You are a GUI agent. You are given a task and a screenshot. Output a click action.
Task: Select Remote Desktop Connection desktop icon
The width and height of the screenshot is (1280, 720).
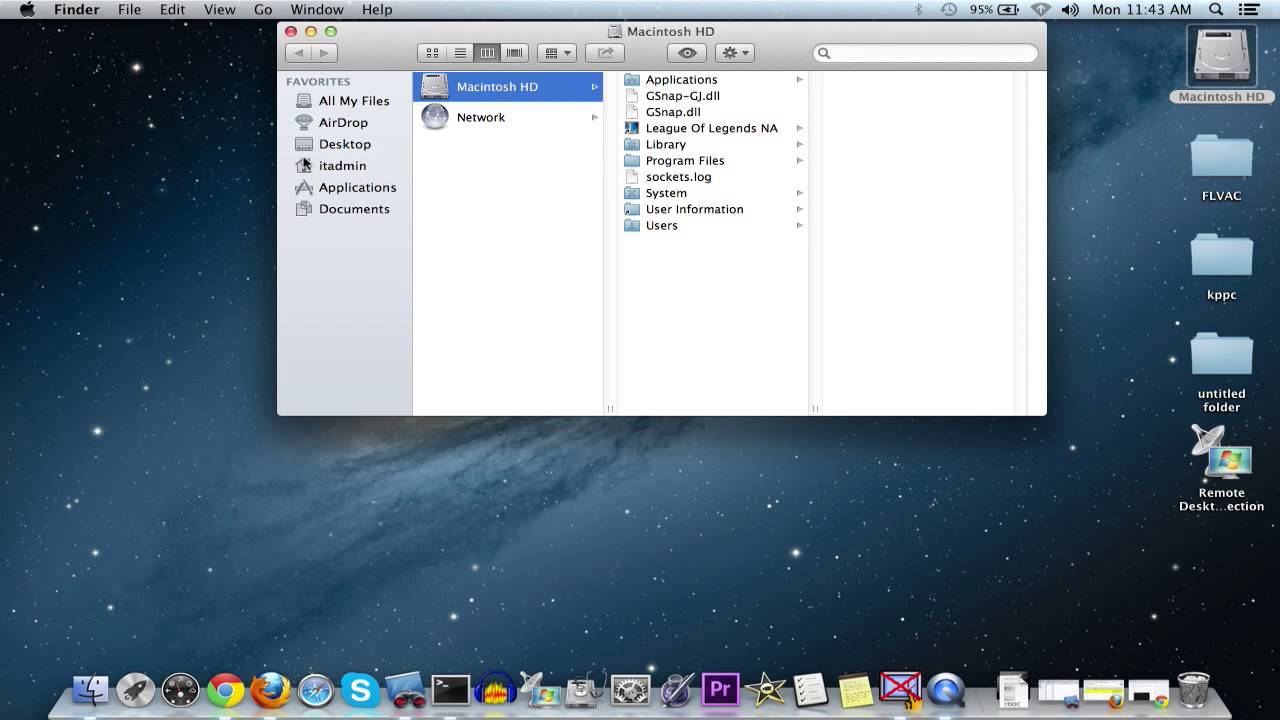[x=1221, y=453]
